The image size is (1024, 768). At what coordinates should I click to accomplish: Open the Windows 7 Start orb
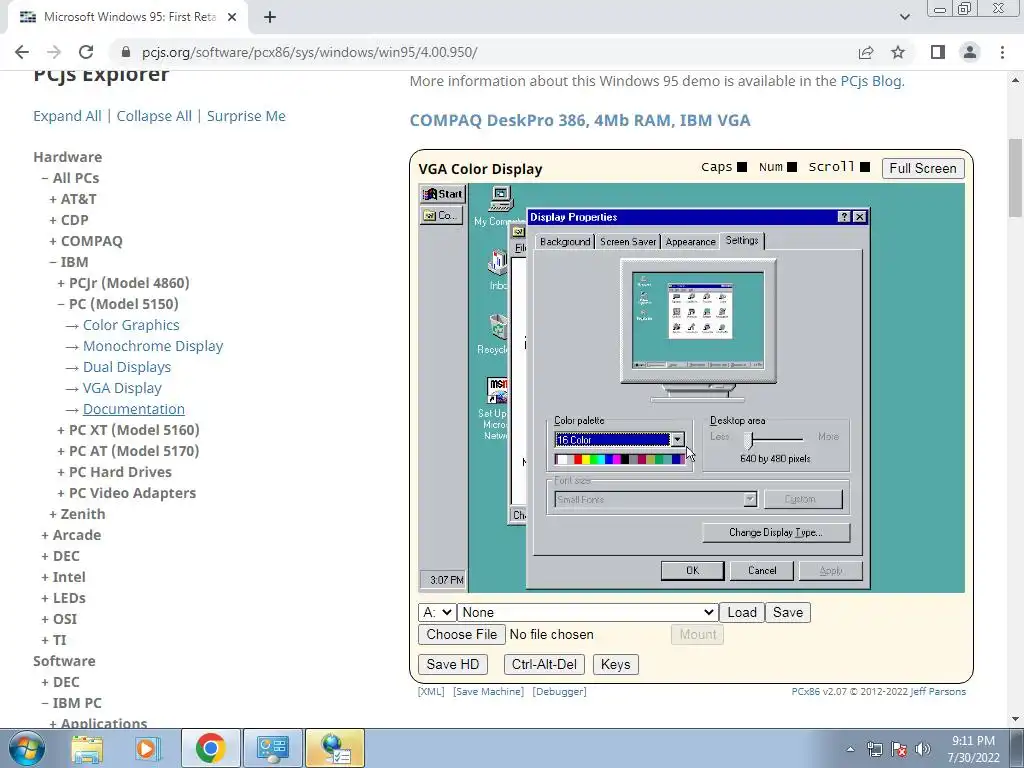click(x=27, y=748)
